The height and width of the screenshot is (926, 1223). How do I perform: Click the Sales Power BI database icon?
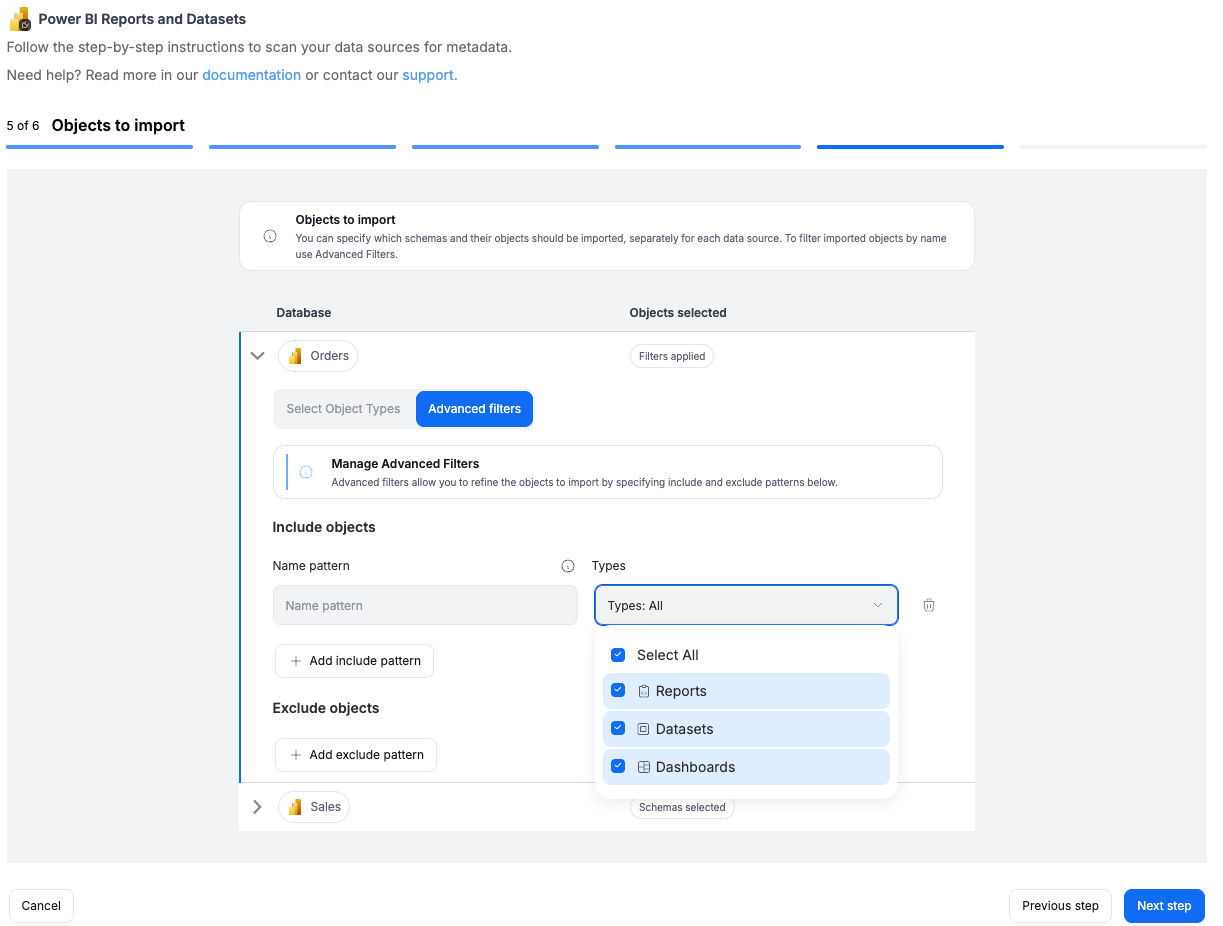point(295,807)
